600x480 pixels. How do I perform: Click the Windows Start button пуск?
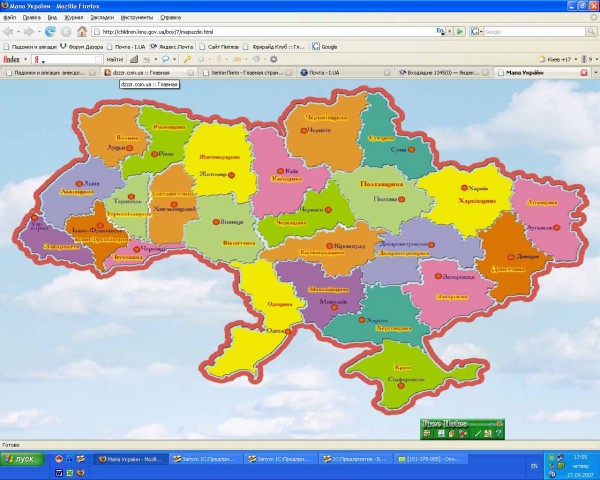[20, 458]
